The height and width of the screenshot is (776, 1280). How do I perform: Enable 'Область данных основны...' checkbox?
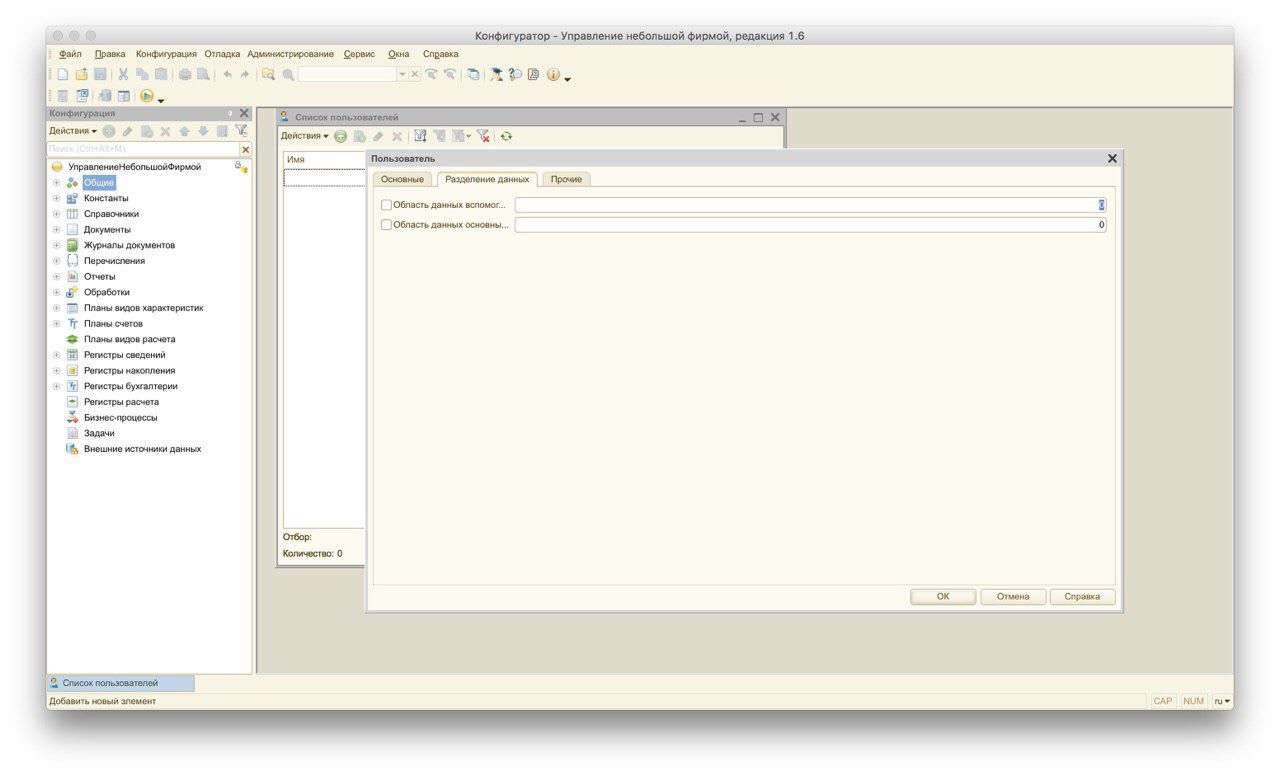click(x=387, y=225)
